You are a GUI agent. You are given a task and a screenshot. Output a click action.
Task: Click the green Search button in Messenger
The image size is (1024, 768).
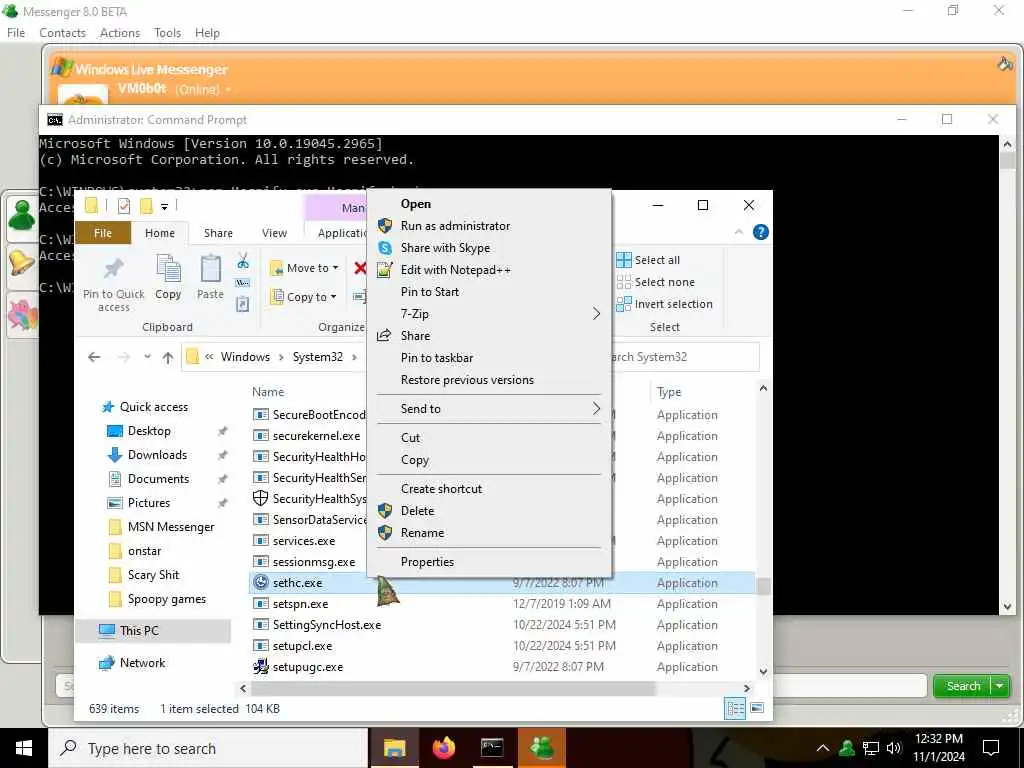point(963,686)
